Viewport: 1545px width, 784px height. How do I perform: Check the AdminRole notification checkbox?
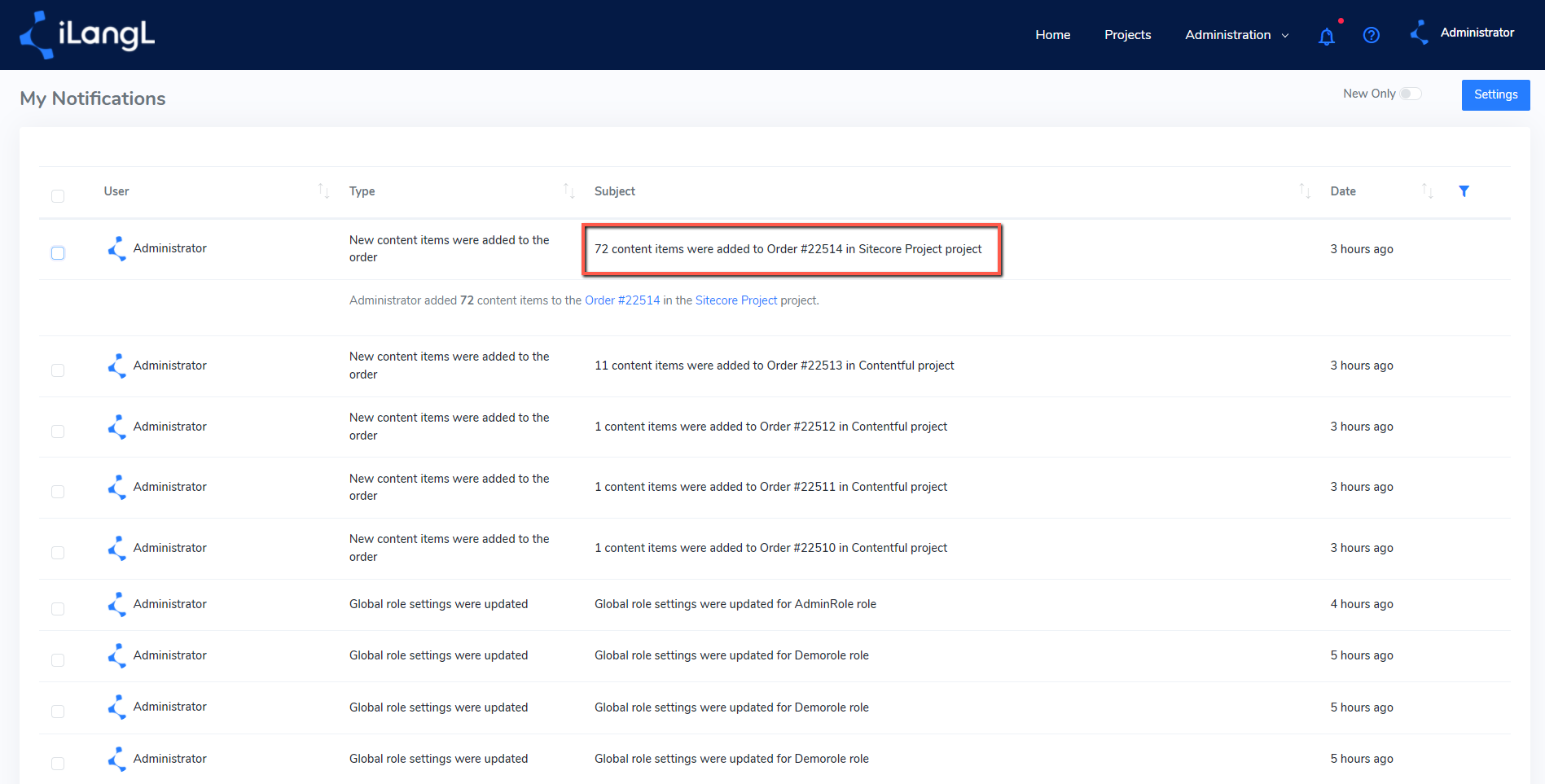[58, 609]
